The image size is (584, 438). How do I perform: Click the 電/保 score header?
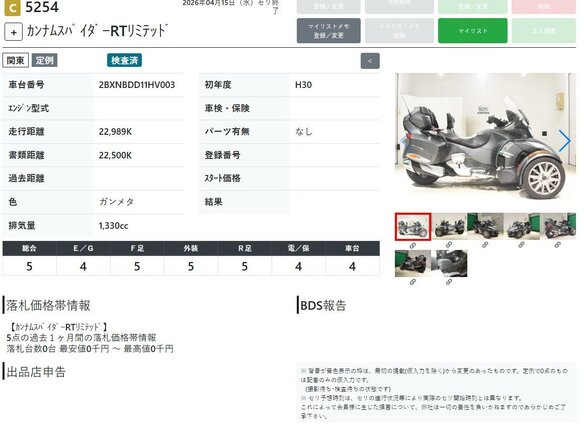coord(298,248)
